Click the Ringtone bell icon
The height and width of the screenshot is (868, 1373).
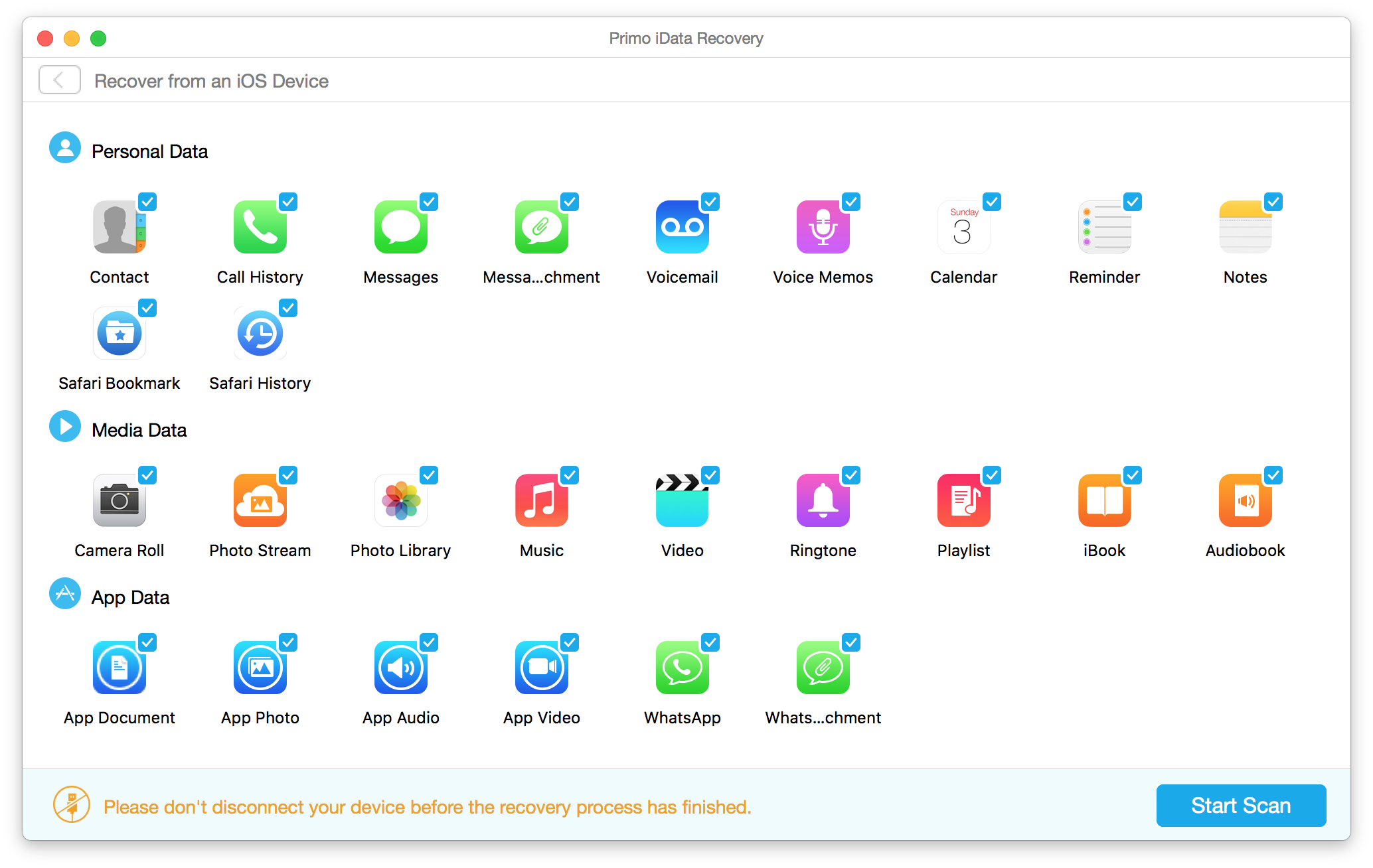click(x=823, y=500)
